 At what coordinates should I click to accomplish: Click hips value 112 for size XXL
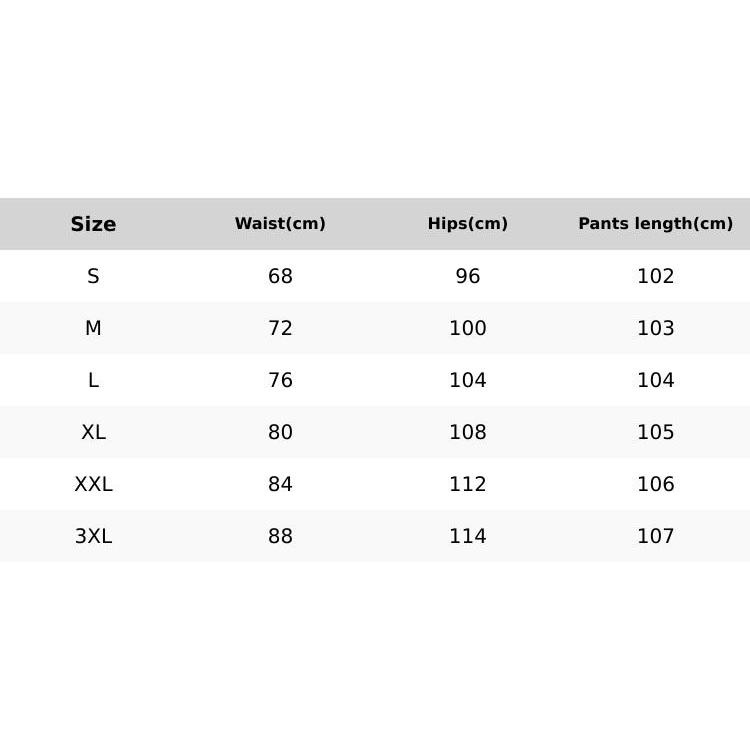coord(468,484)
